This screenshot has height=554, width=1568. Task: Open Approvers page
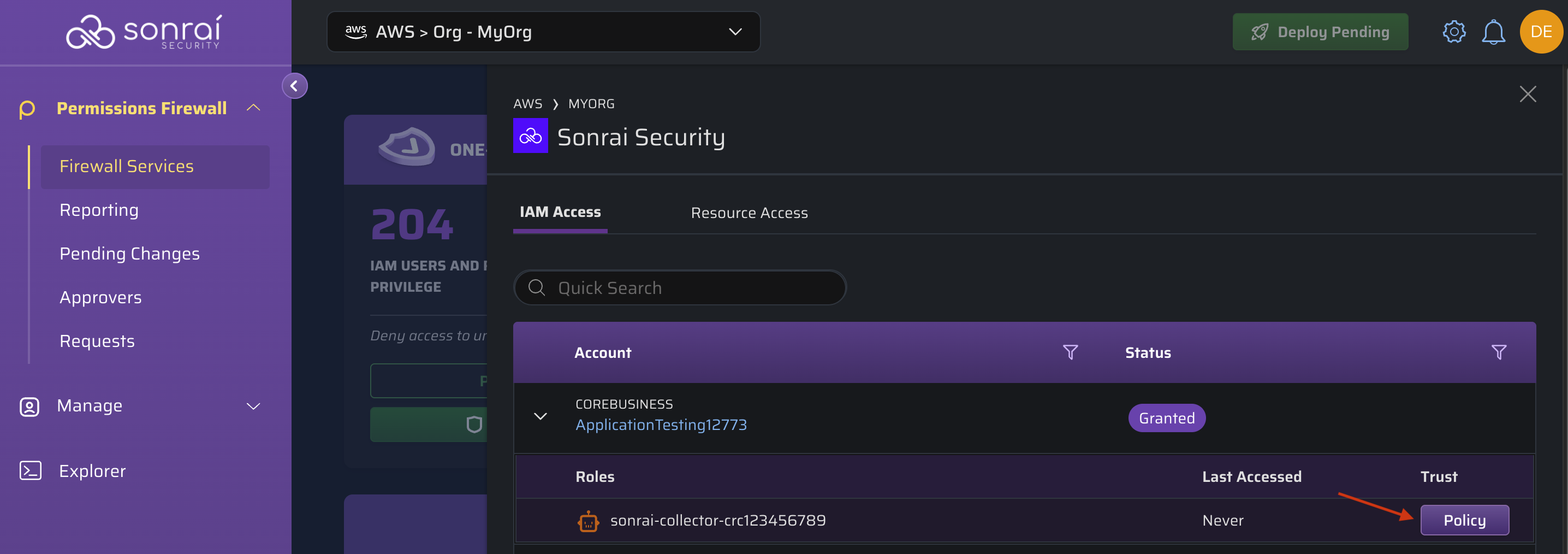click(x=100, y=297)
